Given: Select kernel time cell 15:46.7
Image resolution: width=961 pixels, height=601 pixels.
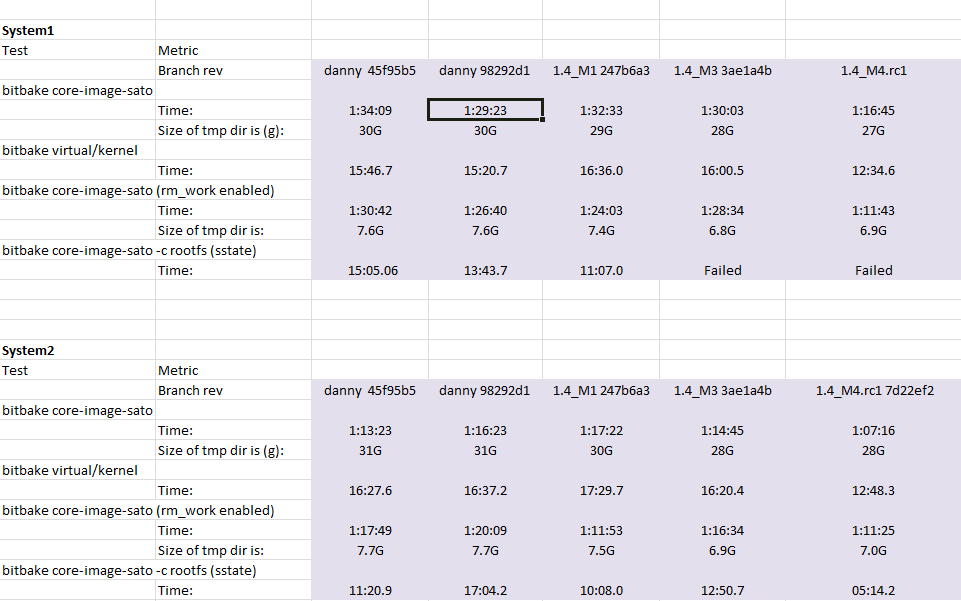Looking at the screenshot, I should [x=370, y=170].
